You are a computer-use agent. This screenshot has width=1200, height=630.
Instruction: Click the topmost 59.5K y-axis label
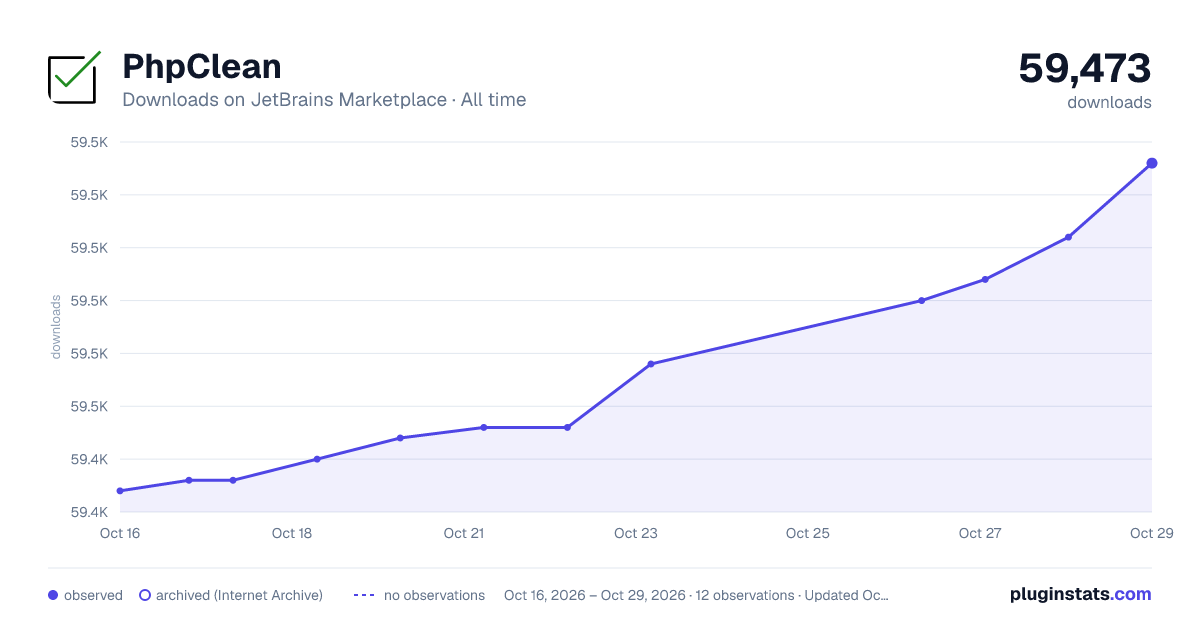click(89, 142)
